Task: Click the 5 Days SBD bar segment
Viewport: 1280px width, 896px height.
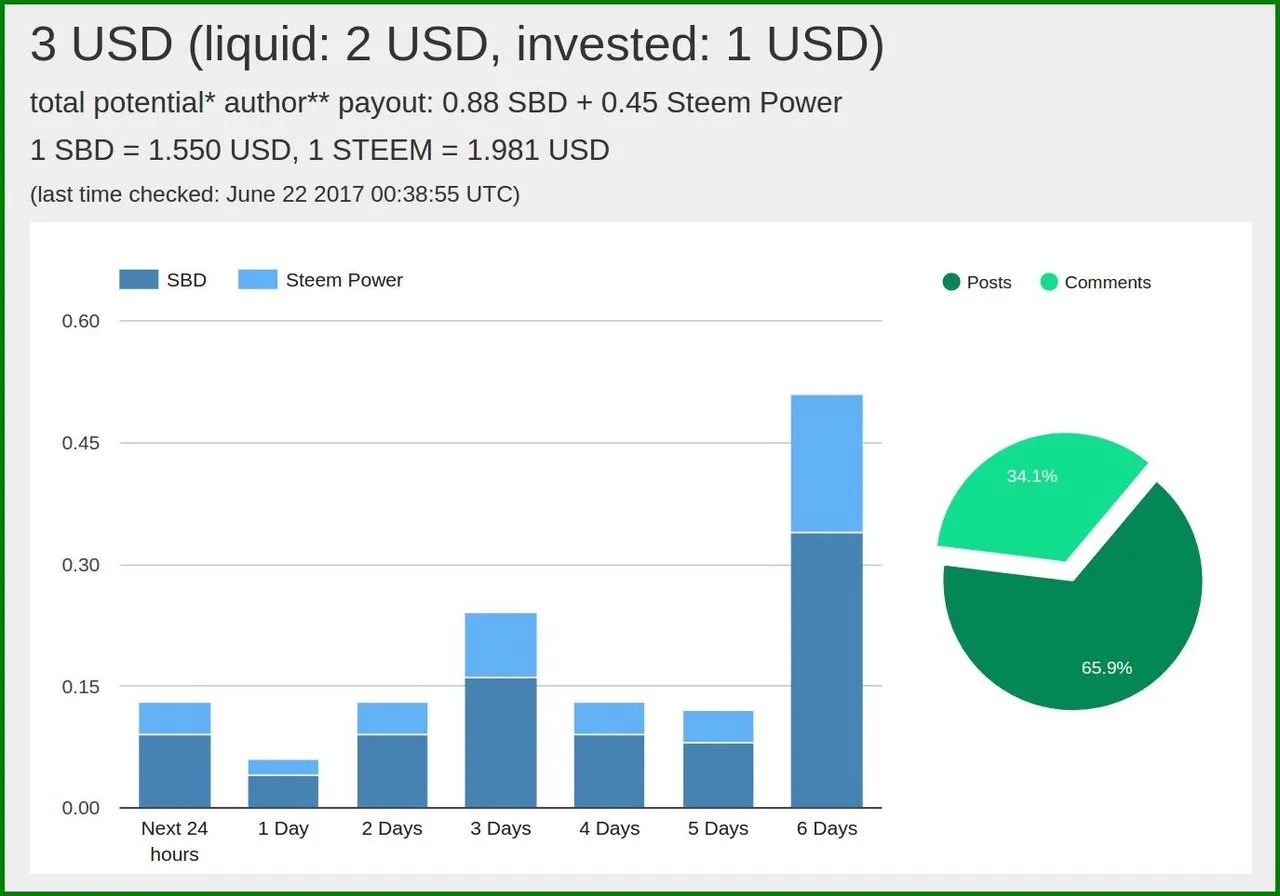Action: (x=718, y=775)
